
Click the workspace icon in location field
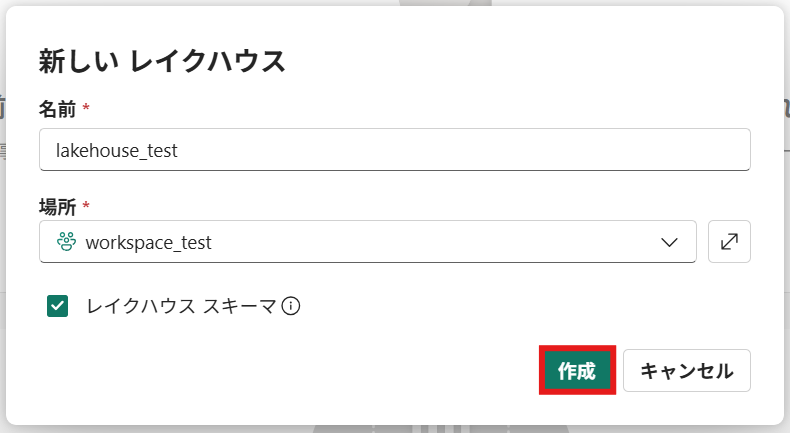tap(67, 242)
